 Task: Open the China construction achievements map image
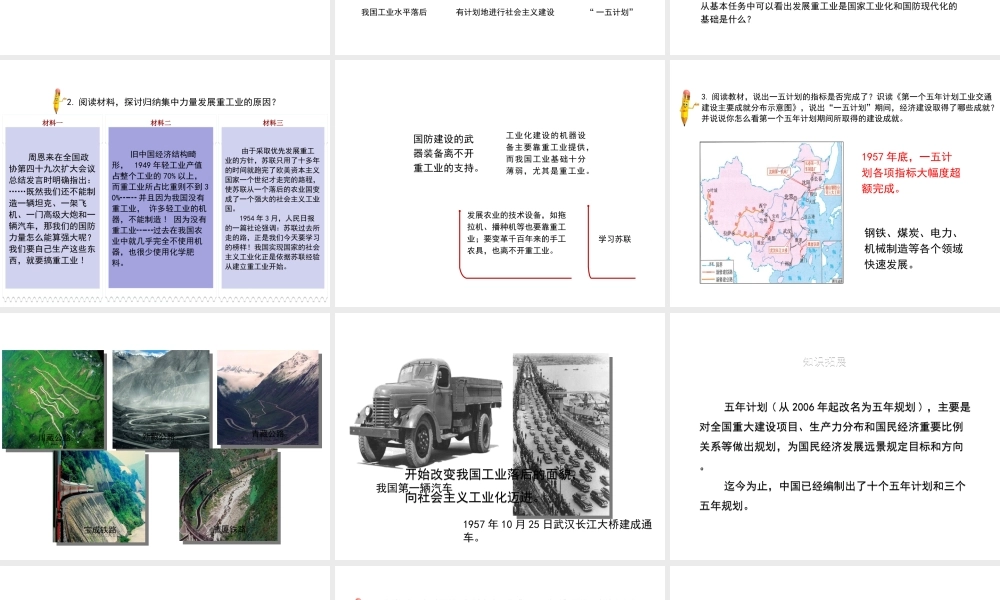[x=772, y=212]
